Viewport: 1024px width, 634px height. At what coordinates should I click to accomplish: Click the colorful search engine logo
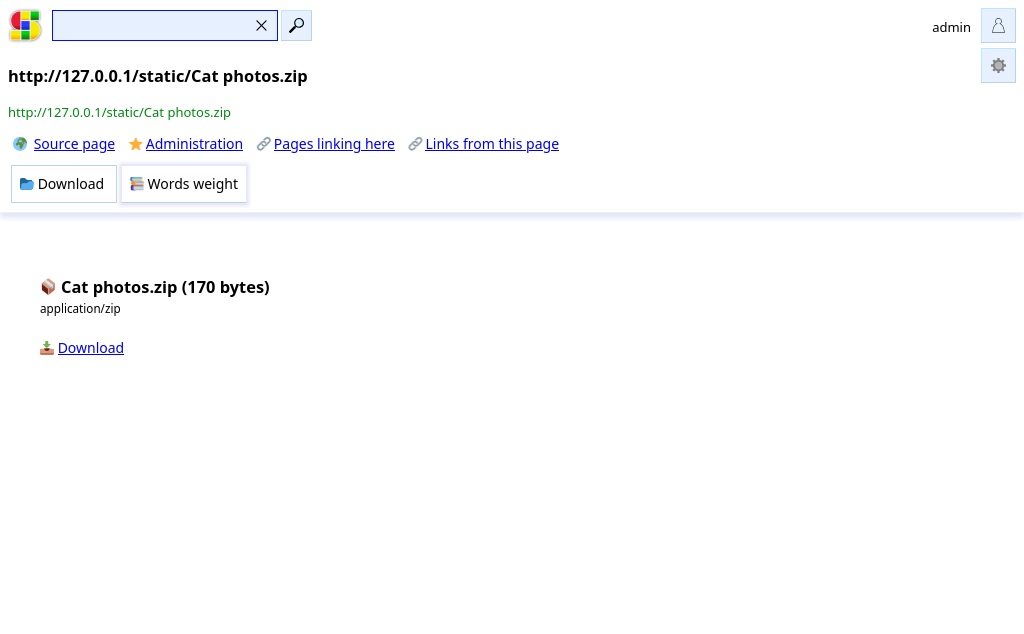(25, 26)
